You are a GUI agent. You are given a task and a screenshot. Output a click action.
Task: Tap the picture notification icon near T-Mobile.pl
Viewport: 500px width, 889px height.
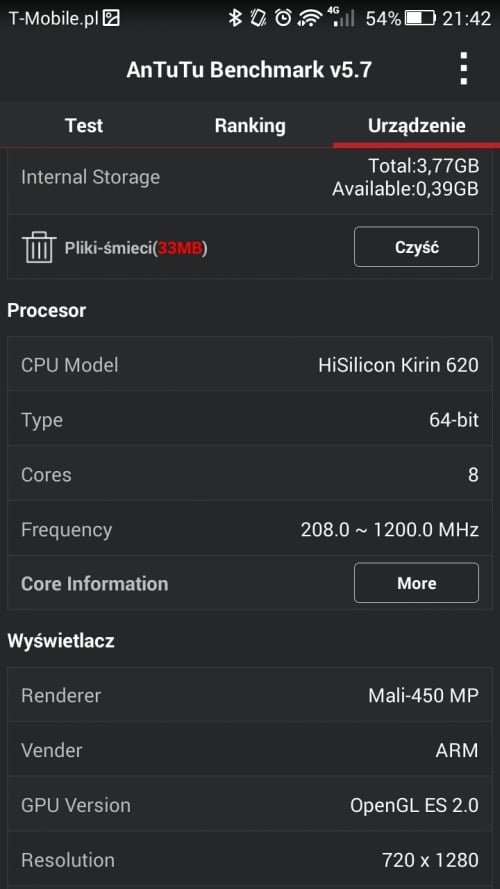[x=112, y=19]
